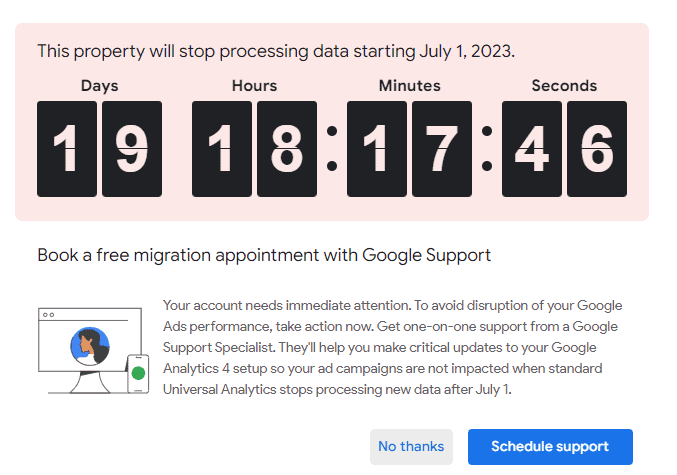Click the Minutes digit card showing 7
The width and height of the screenshot is (677, 475).
[441, 149]
